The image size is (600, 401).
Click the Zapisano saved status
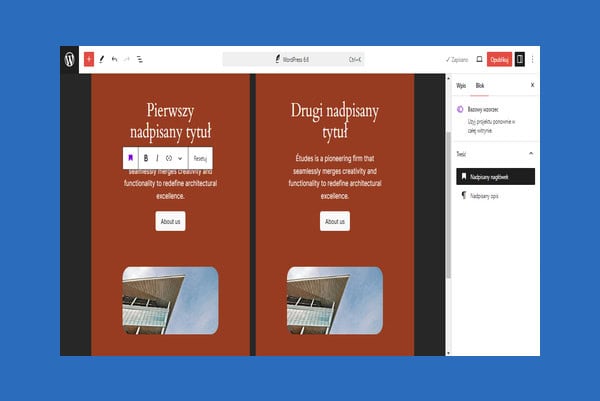pos(457,60)
